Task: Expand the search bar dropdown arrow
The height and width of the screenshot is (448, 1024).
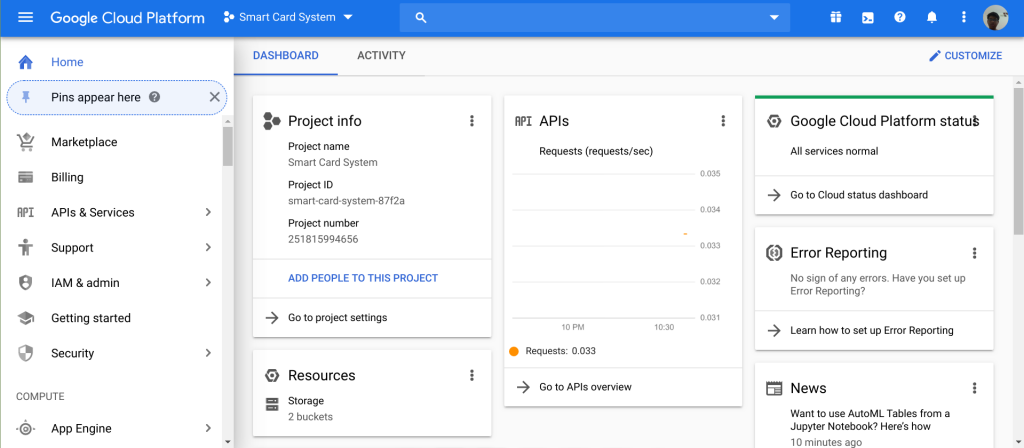Action: 774,18
